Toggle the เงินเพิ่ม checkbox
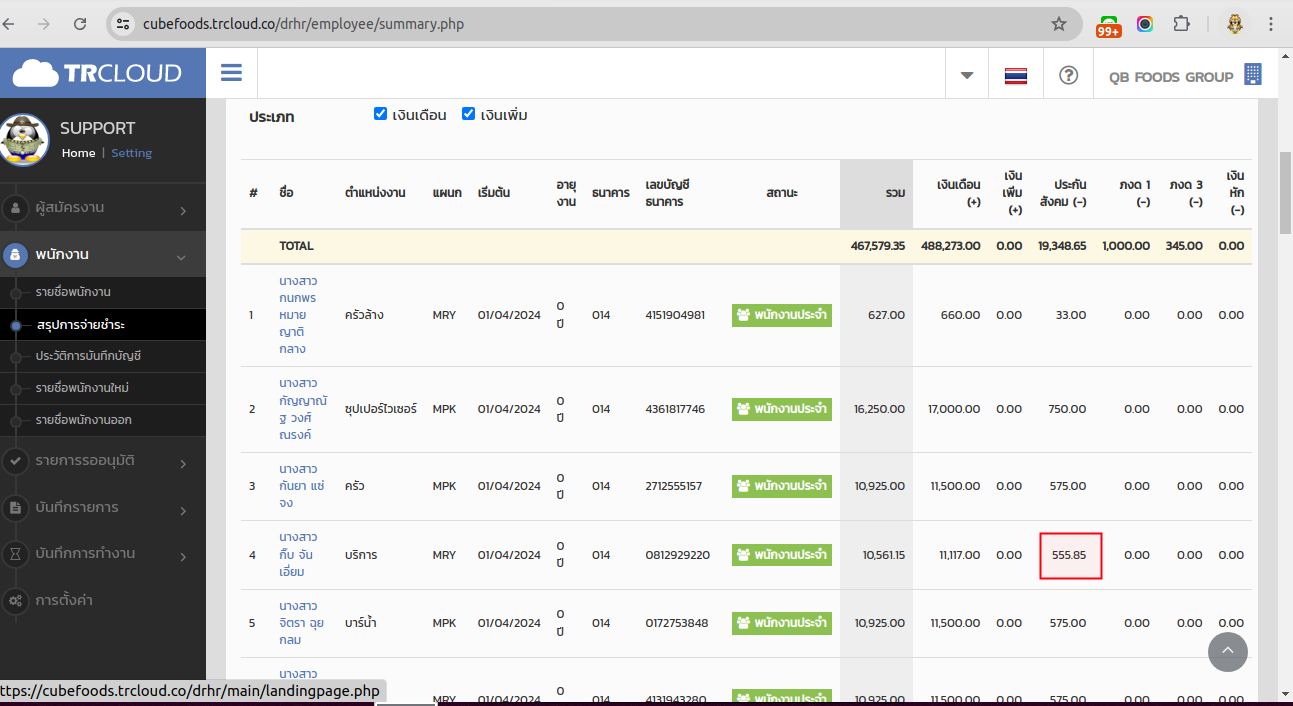 (x=468, y=114)
